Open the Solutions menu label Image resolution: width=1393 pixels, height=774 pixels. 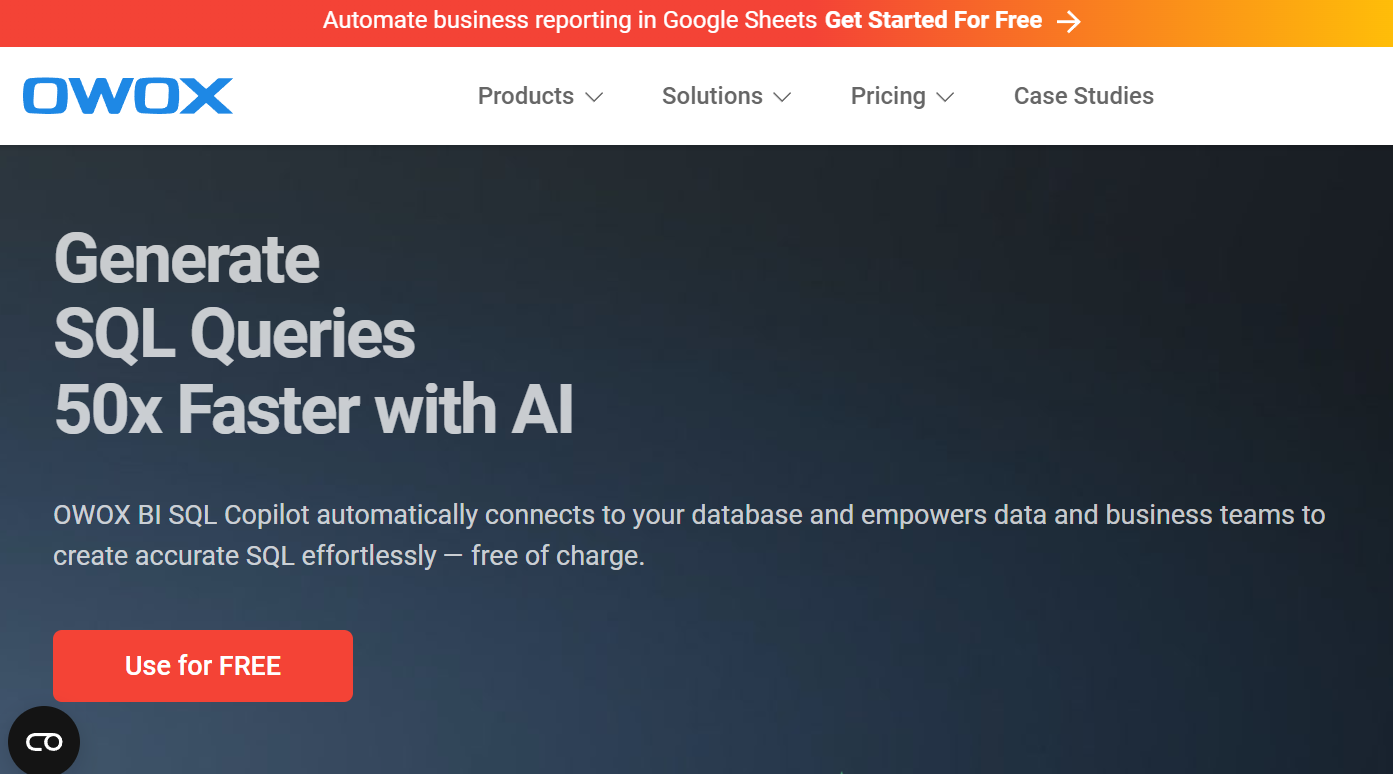coord(712,96)
